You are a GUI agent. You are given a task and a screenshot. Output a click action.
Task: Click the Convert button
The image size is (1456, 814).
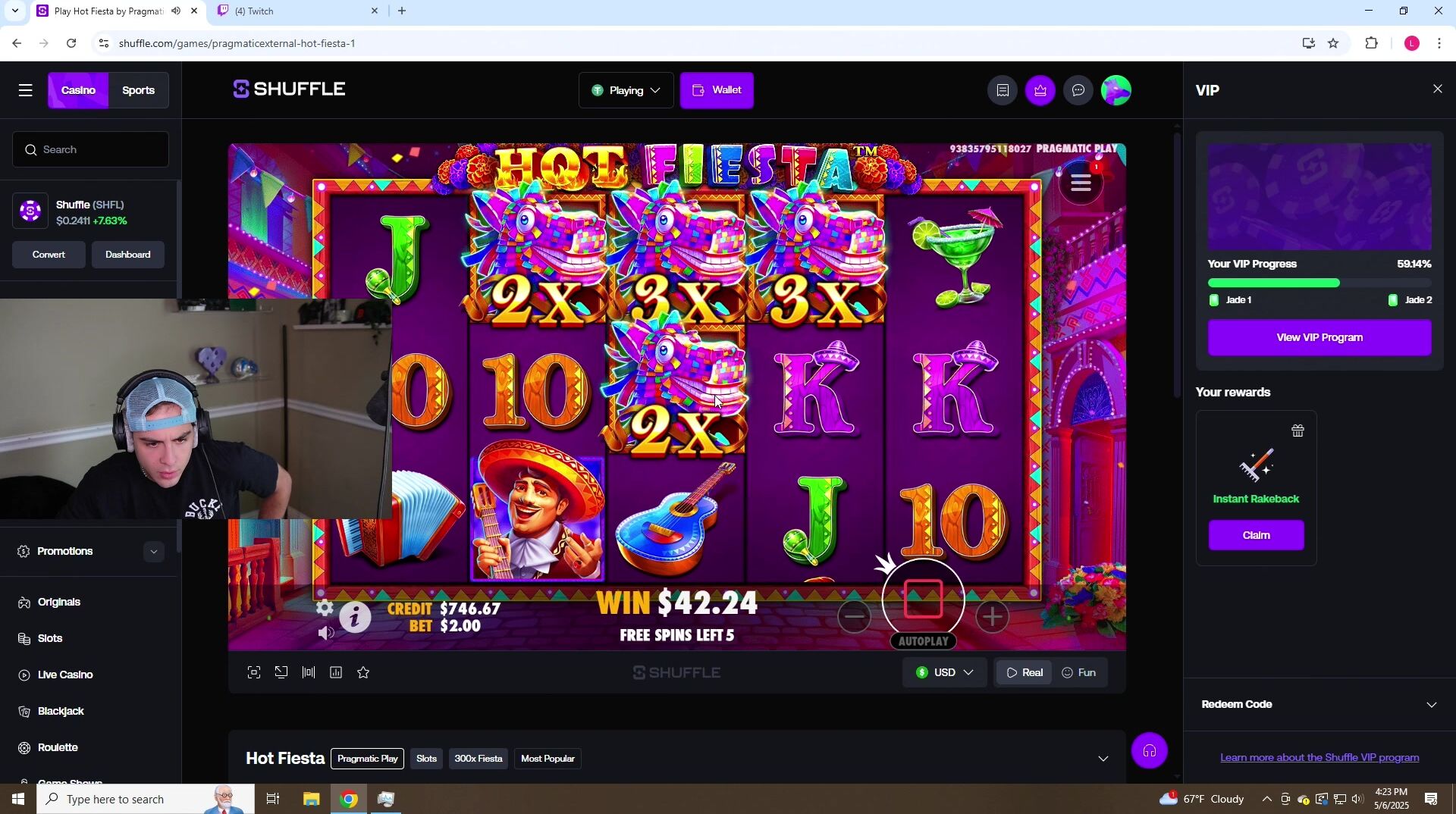[49, 255]
